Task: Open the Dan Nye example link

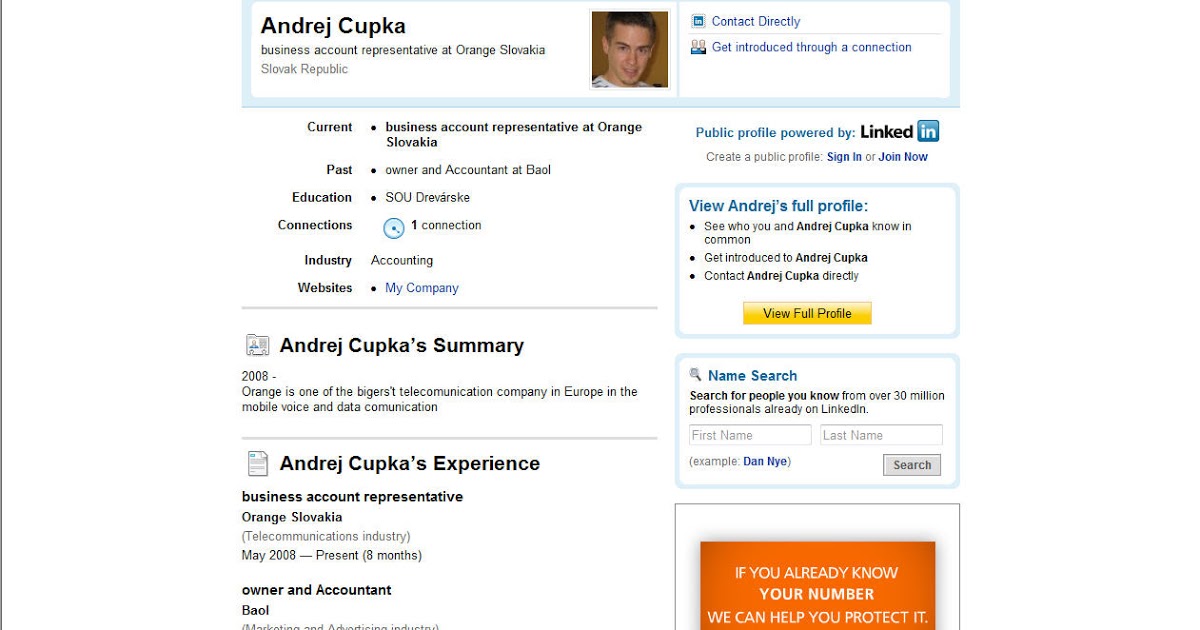Action: coord(765,462)
